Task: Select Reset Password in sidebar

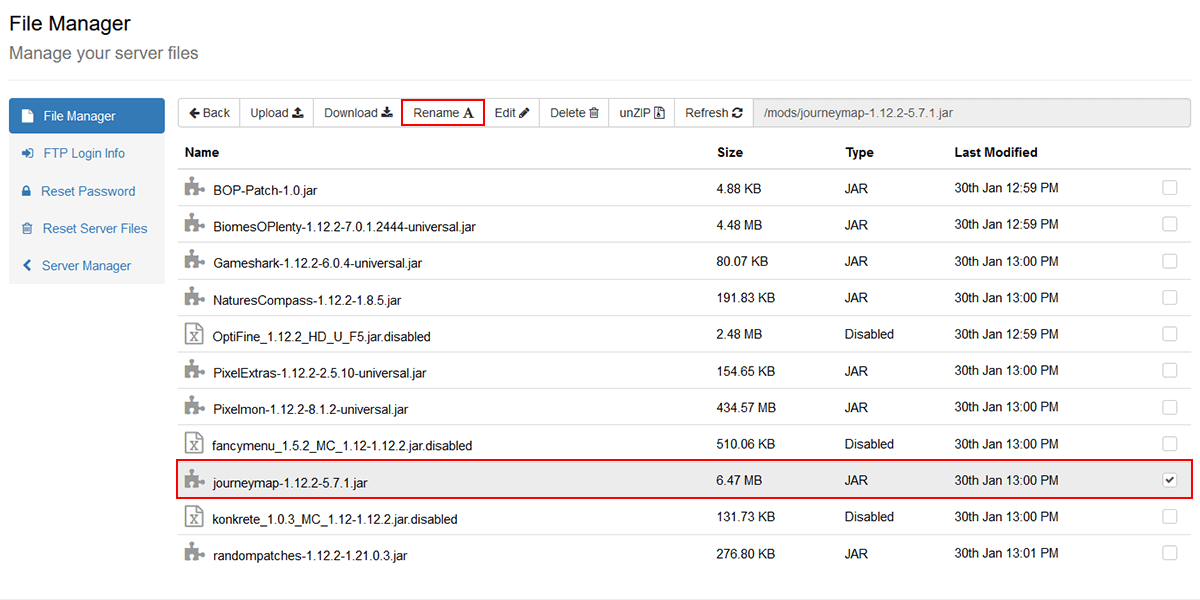Action: [87, 191]
